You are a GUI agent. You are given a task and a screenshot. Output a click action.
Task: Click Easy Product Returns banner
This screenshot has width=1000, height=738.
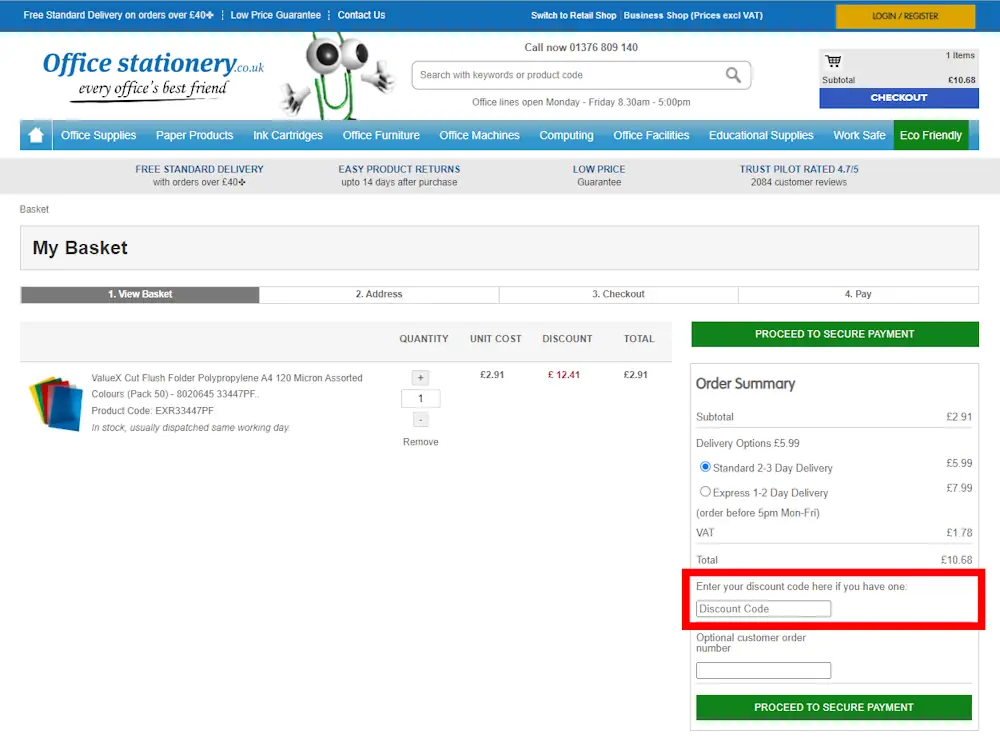399,175
